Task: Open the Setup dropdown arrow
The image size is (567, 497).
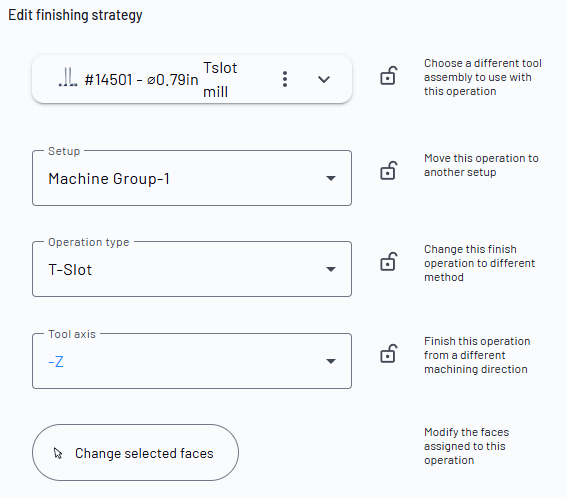Action: (331, 178)
